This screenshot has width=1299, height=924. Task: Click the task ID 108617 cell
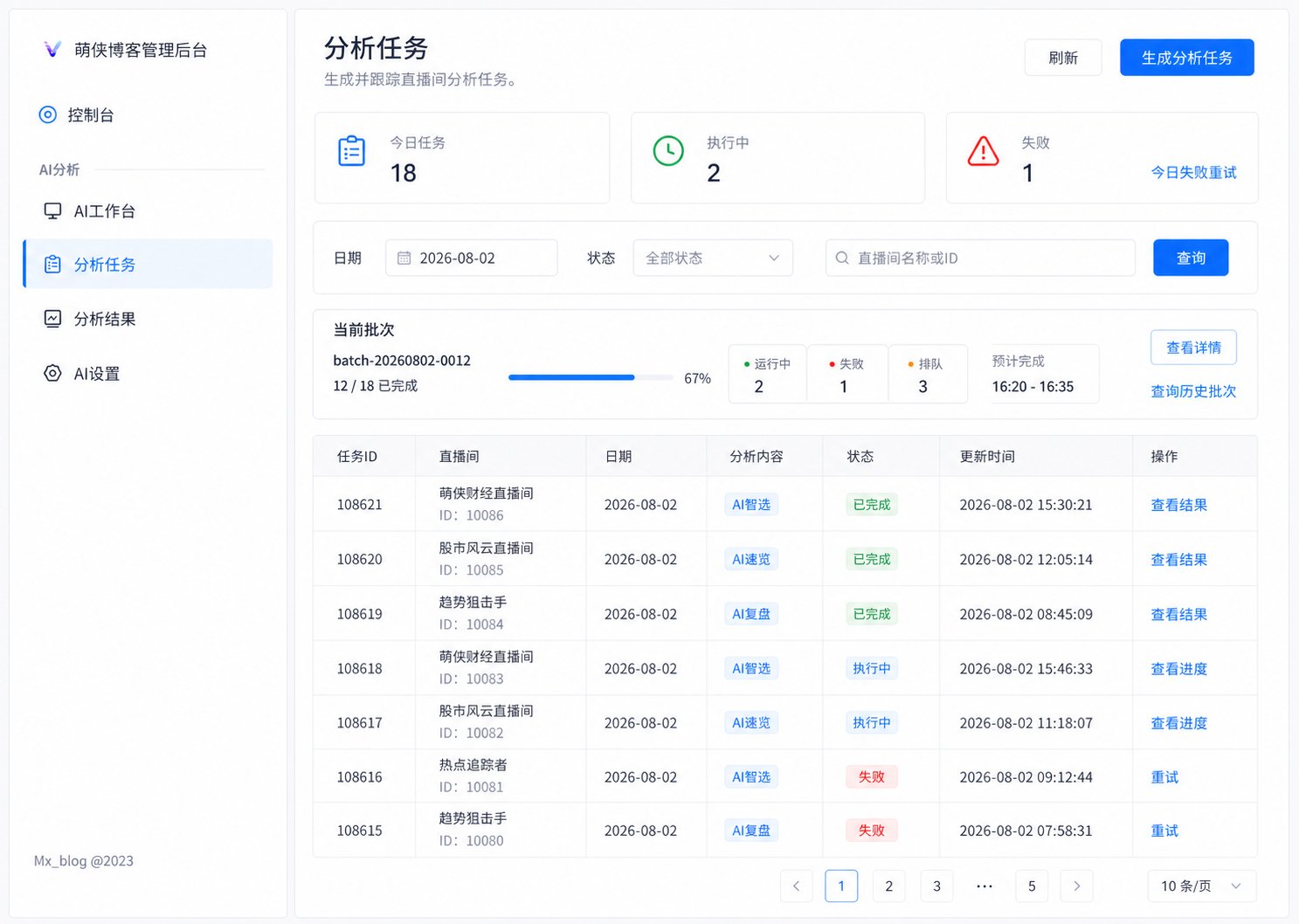coord(360,722)
